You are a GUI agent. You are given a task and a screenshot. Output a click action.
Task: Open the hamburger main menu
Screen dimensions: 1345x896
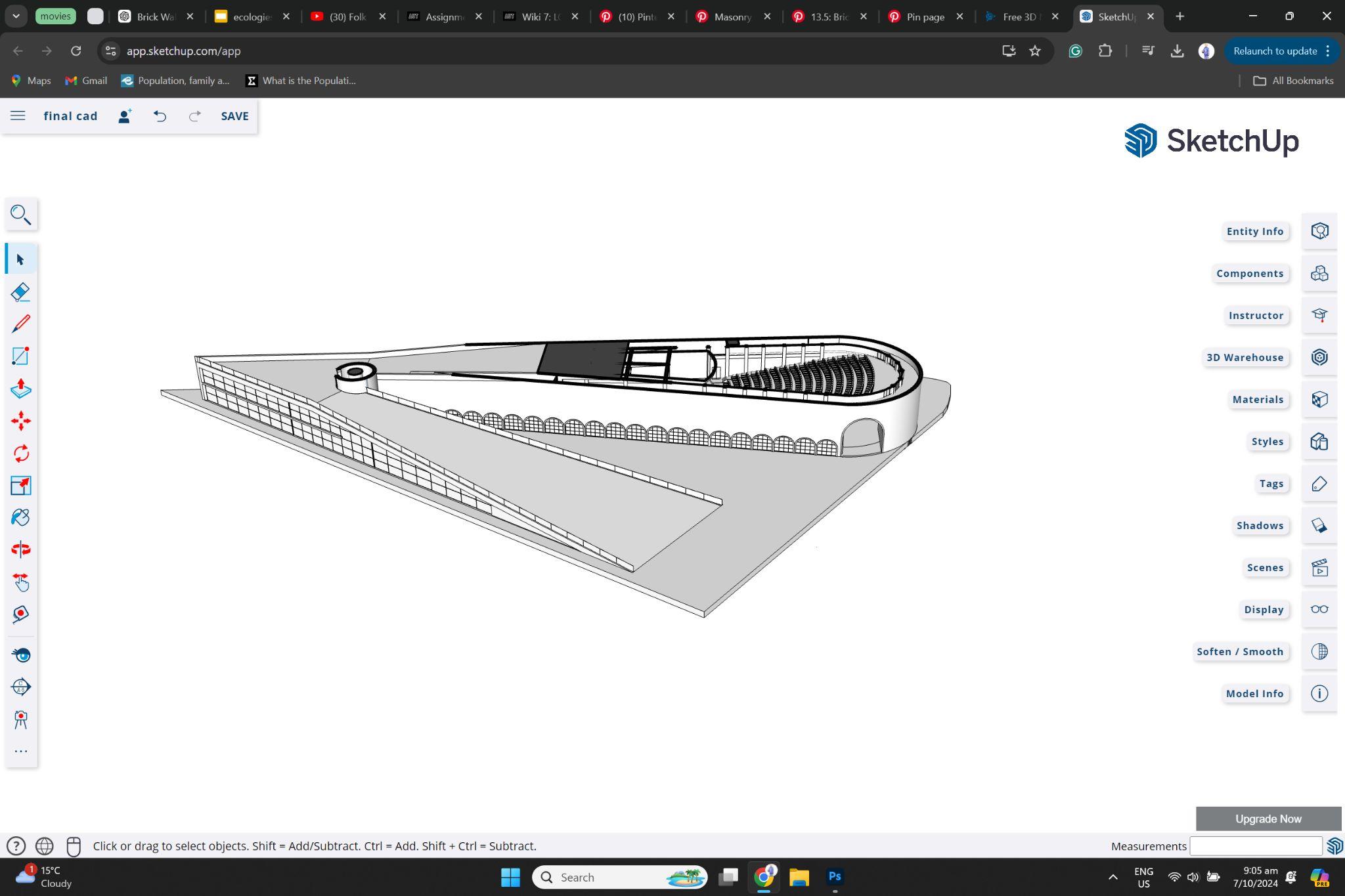18,116
